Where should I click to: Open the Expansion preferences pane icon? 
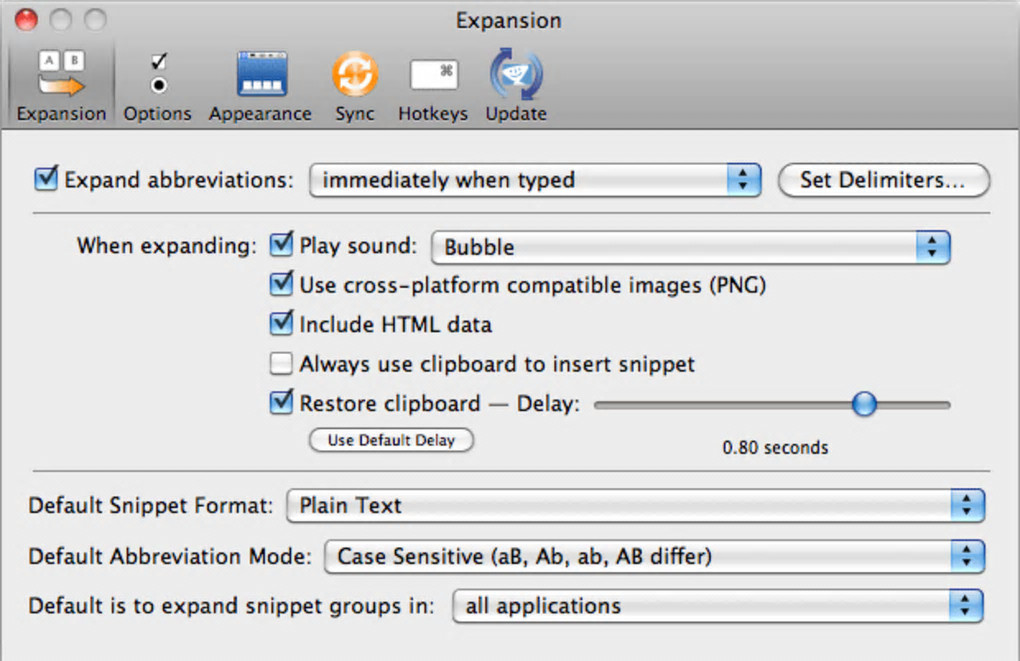(x=61, y=77)
